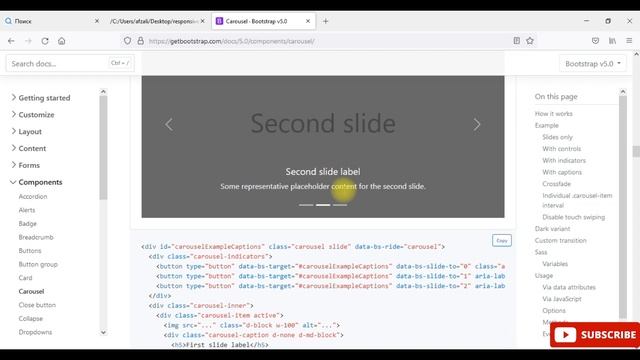Jump to With controls section

[561, 149]
